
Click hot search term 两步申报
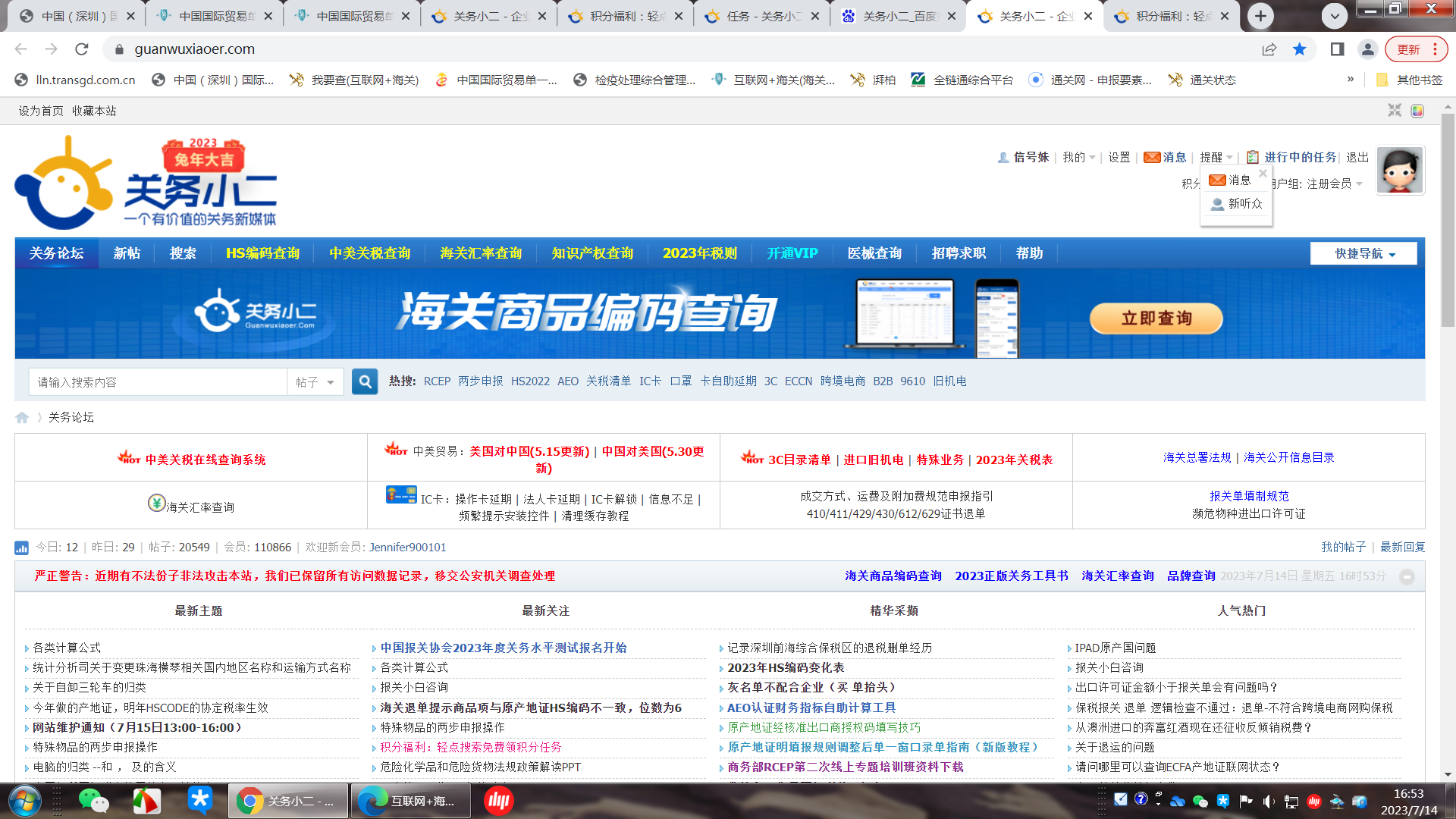[481, 381]
